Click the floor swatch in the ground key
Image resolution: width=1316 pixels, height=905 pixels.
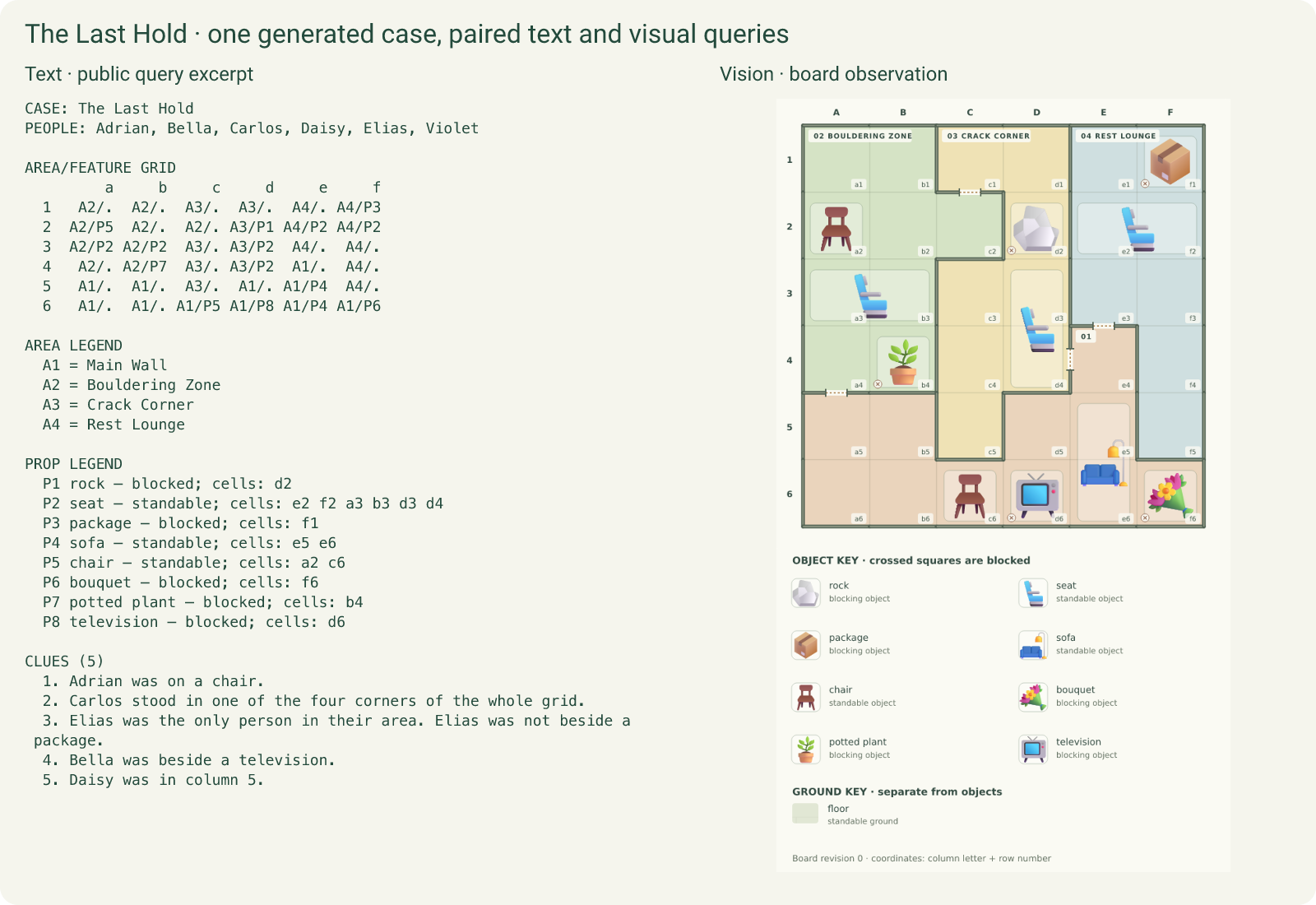coord(805,814)
